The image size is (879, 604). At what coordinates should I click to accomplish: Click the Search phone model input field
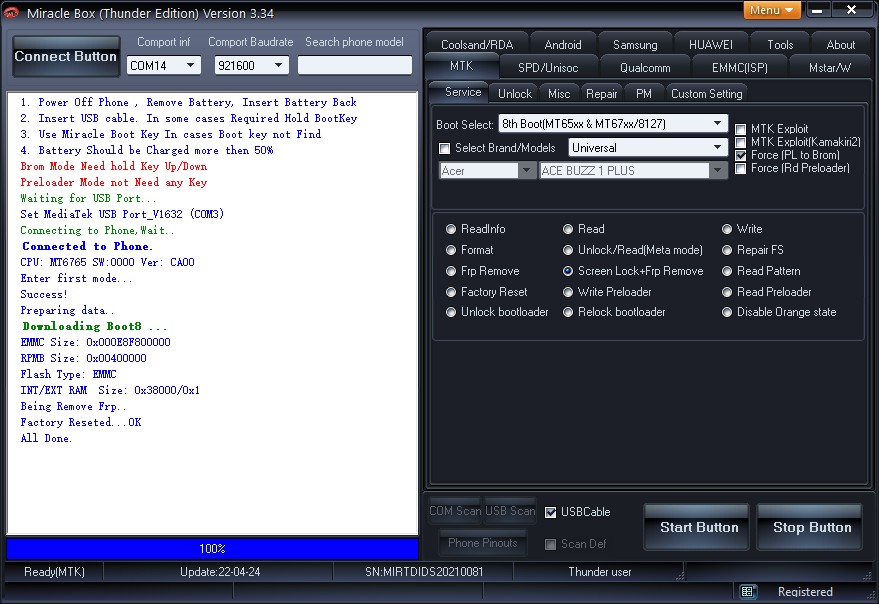(354, 65)
